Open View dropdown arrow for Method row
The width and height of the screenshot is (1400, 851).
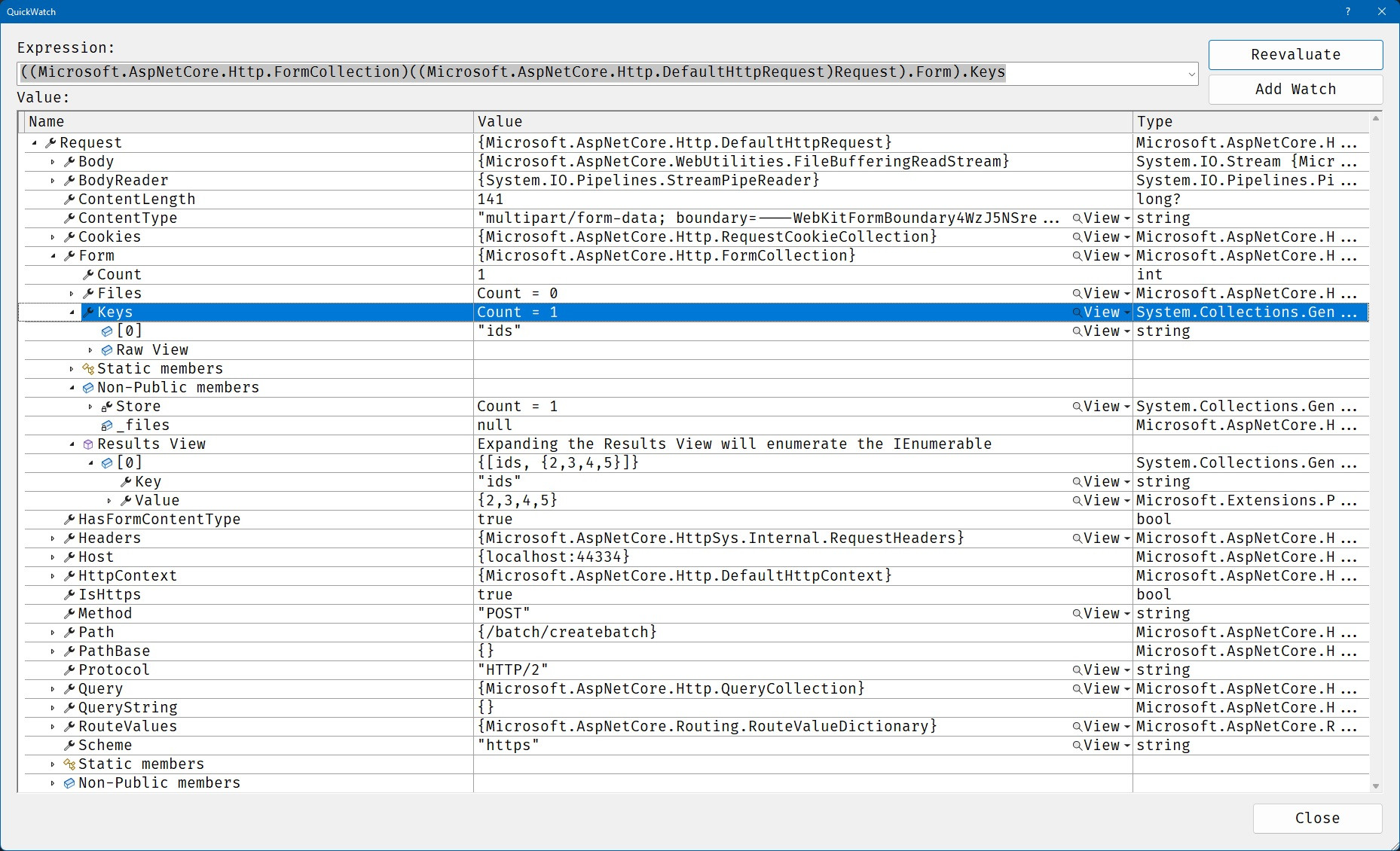coord(1126,615)
